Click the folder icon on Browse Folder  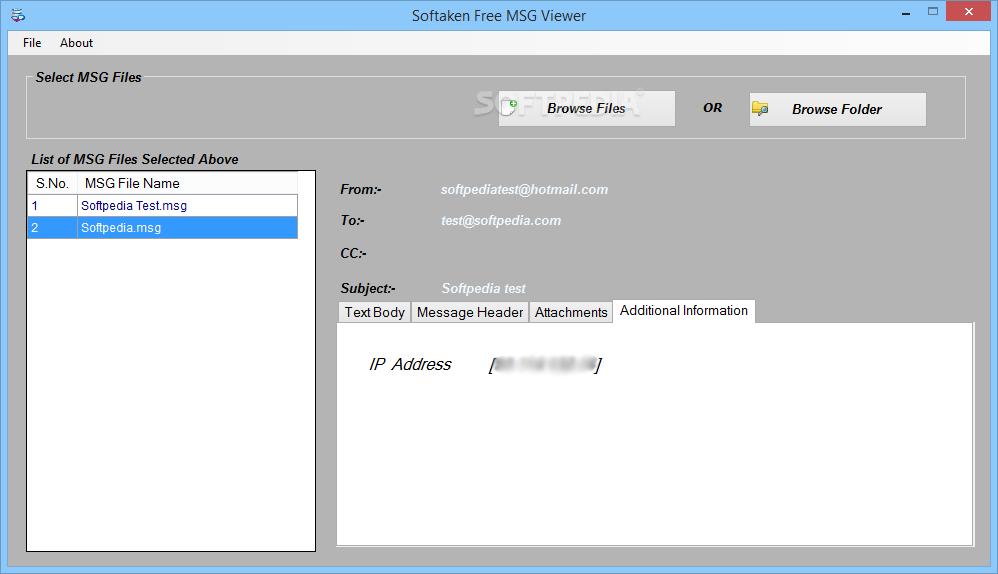[760, 109]
